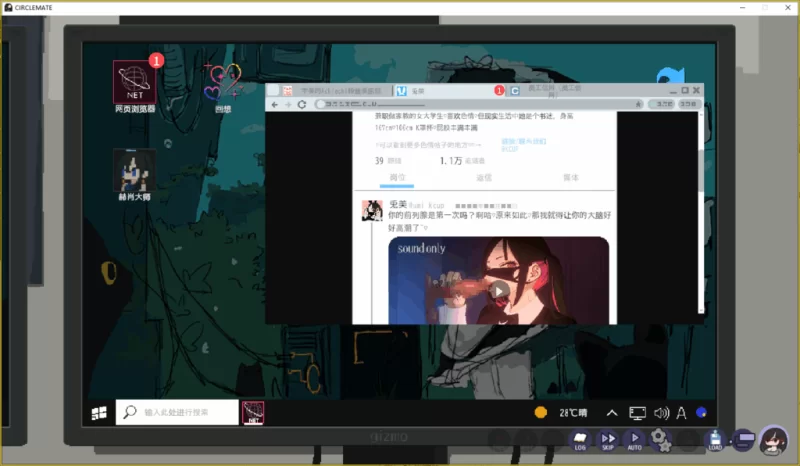Click the LOAD save-file icon
Image resolution: width=800 pixels, height=466 pixels.
(715, 440)
